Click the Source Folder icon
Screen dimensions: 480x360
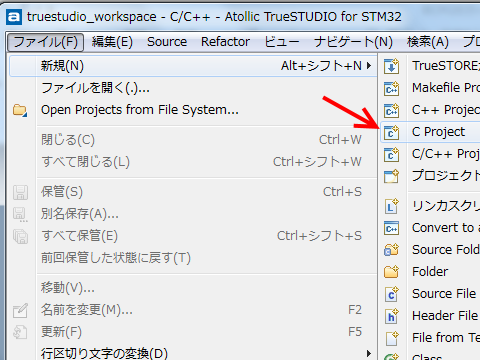391,250
